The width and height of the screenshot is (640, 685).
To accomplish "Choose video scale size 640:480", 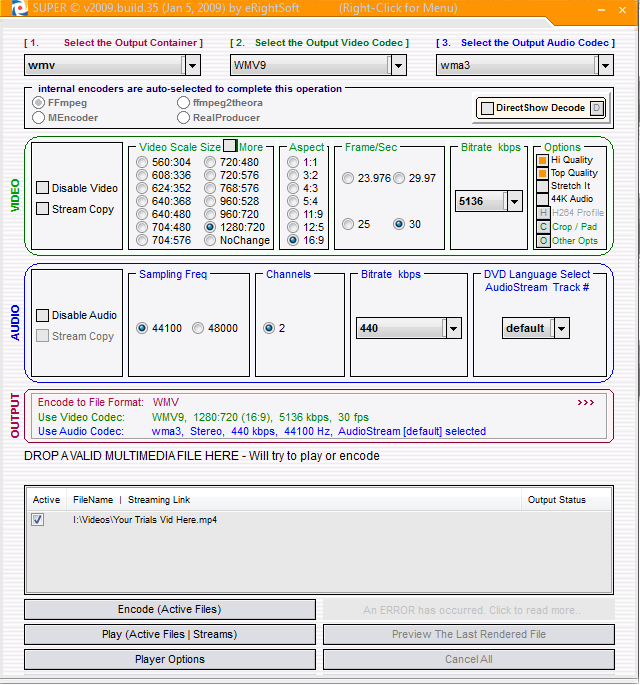I will pyautogui.click(x=142, y=214).
